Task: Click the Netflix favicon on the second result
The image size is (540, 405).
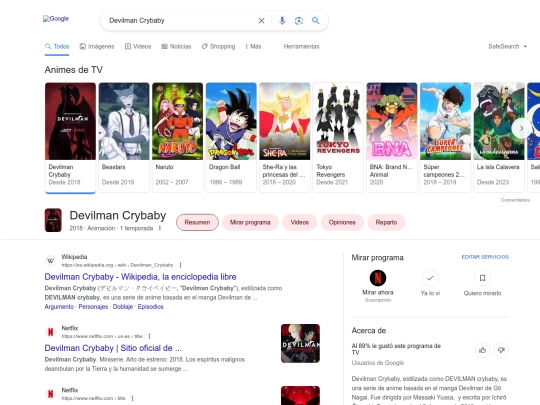Action: [x=51, y=332]
